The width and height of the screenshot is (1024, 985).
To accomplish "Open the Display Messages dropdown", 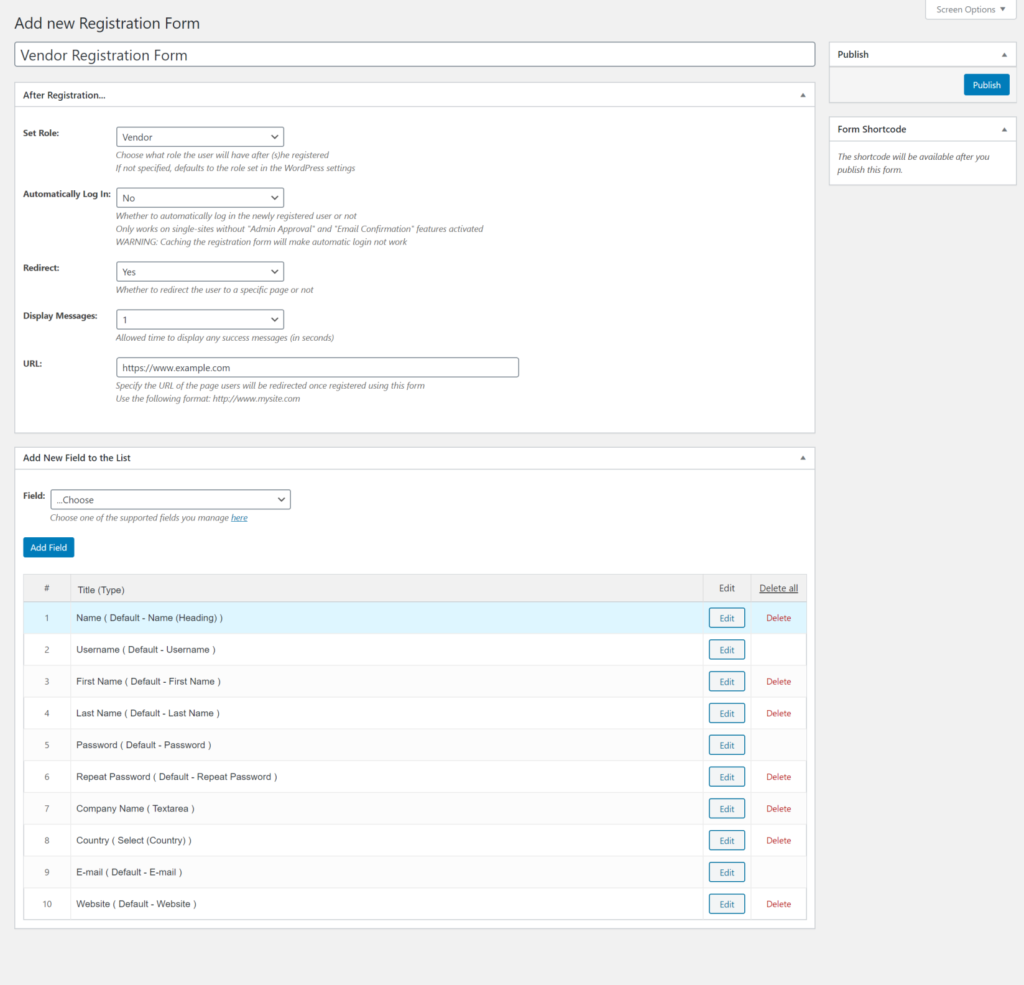I will pyautogui.click(x=200, y=320).
